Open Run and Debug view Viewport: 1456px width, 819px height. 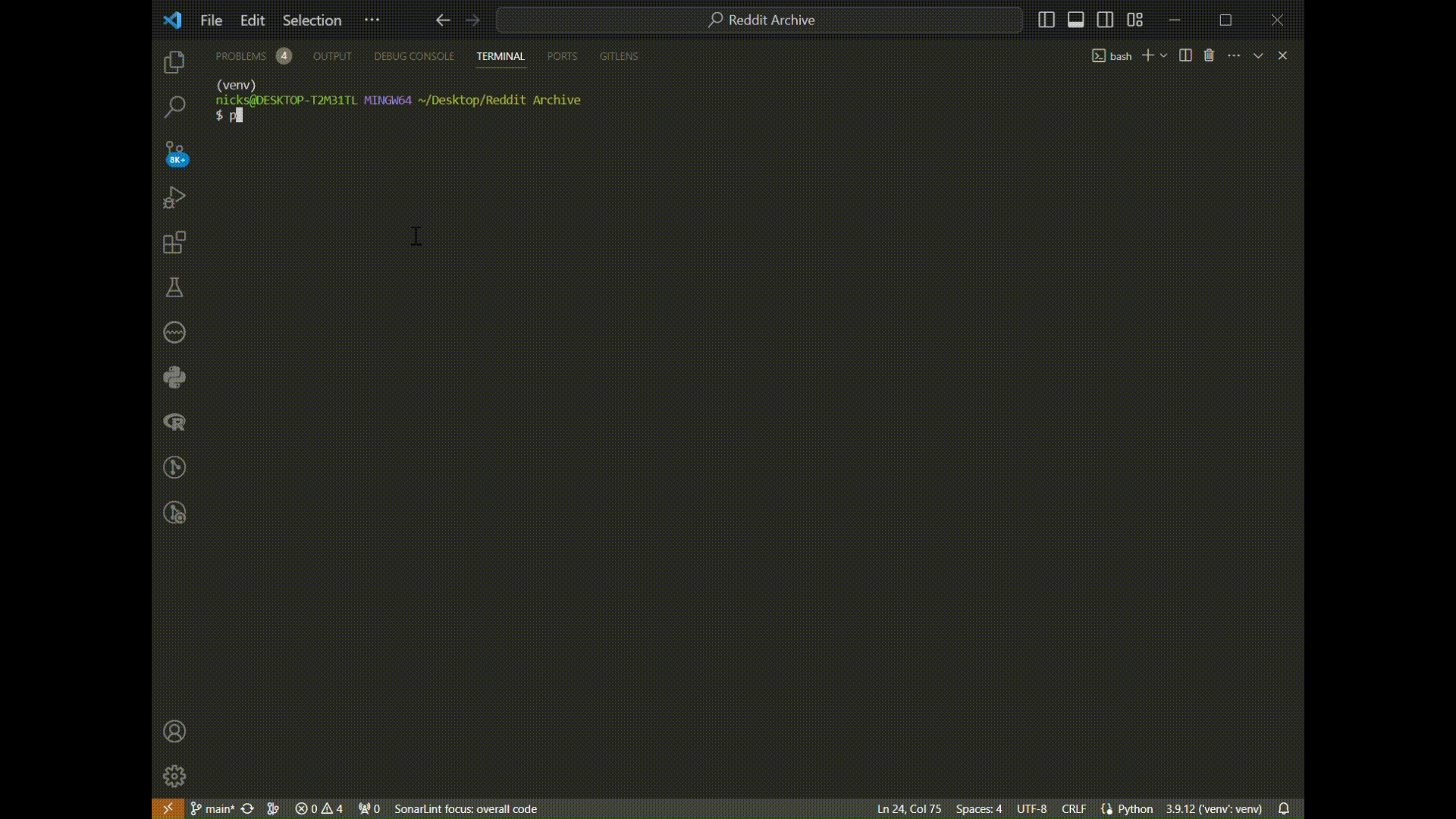point(174,198)
